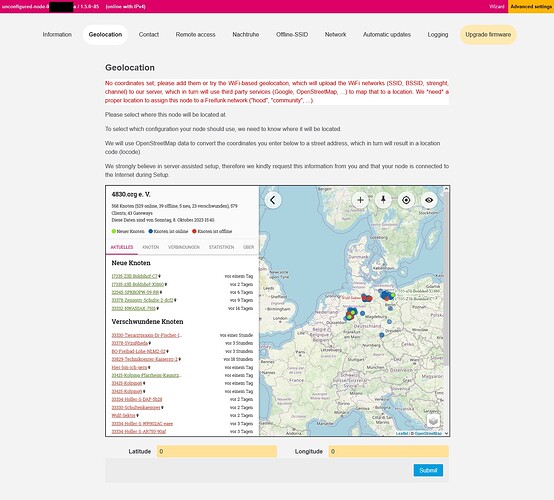Open node 33330-Tierarztpraxis-Dr-Fischer
This screenshot has width=554, height=500.
147,335
